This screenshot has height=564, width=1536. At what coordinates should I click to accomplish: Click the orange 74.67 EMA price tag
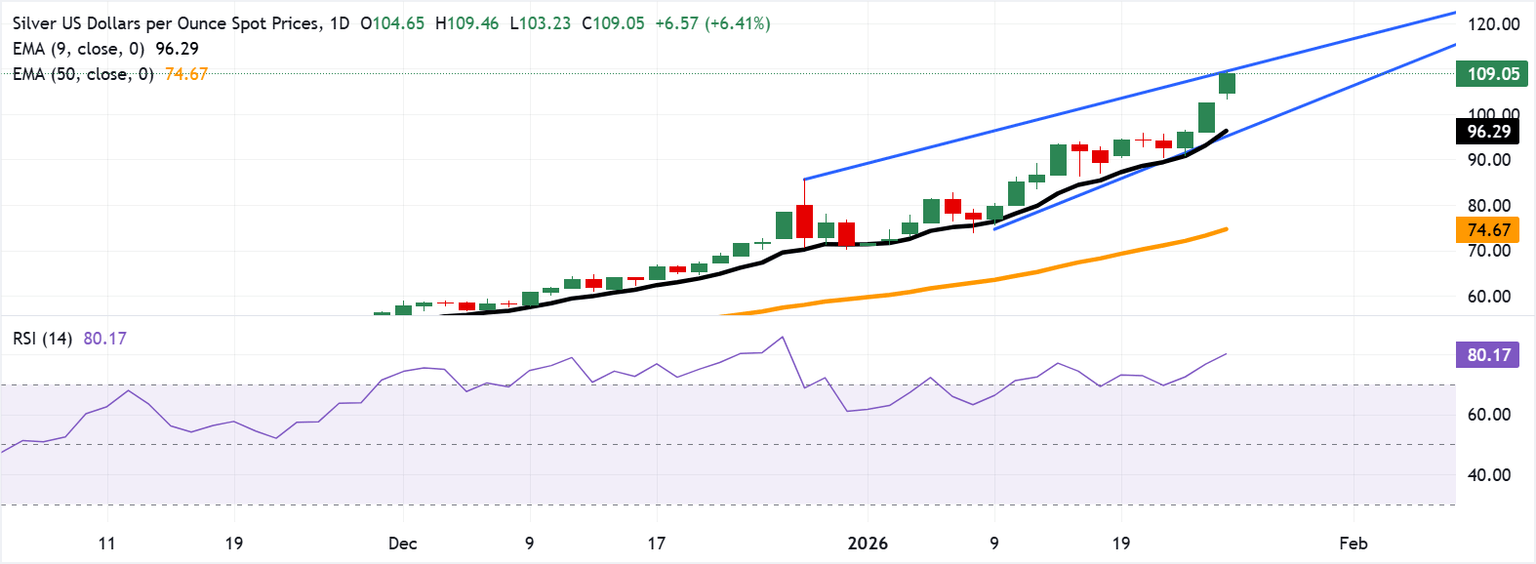pyautogui.click(x=1490, y=230)
